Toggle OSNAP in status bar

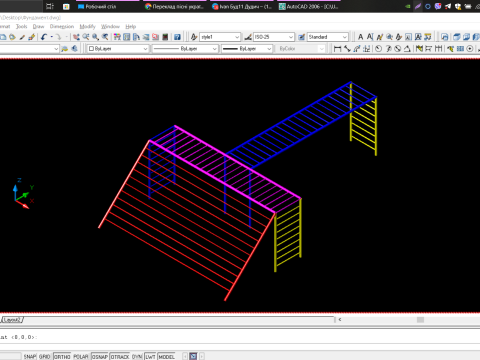pos(100,357)
